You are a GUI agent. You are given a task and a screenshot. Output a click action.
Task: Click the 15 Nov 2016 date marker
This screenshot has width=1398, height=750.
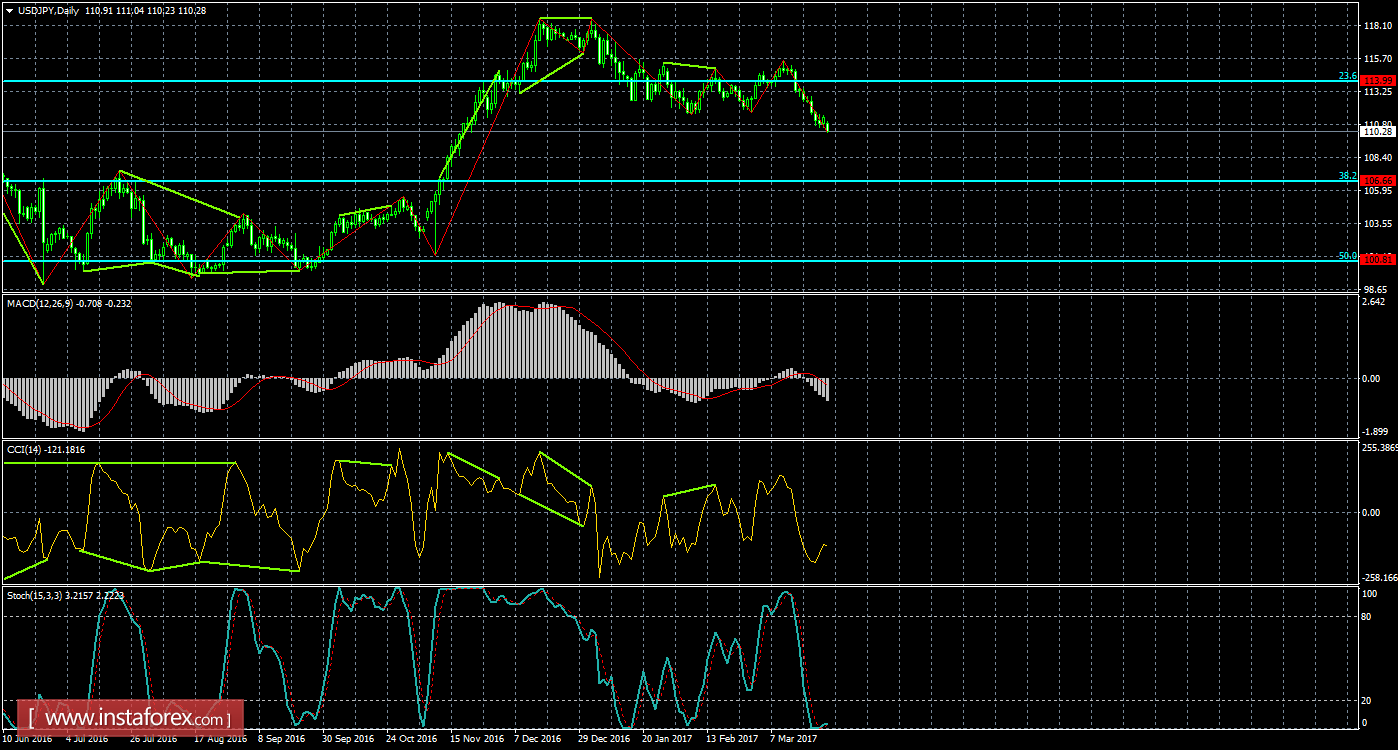(x=476, y=739)
